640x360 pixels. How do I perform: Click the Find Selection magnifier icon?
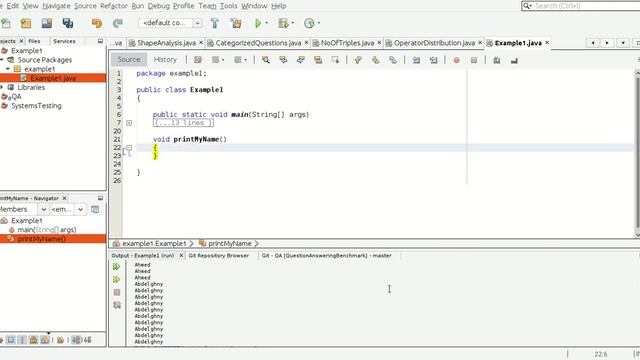(266, 60)
